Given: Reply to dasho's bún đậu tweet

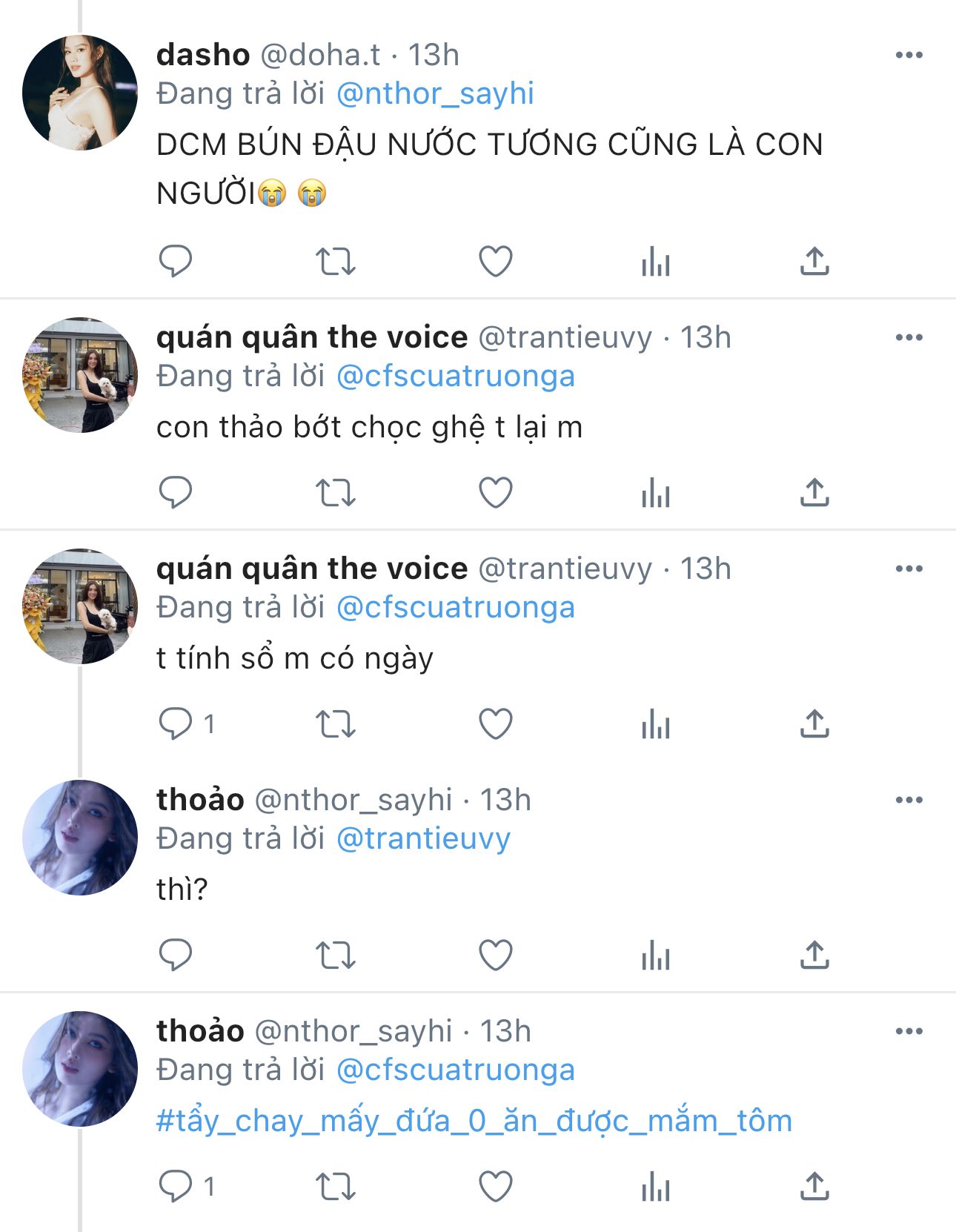Looking at the screenshot, I should click(176, 262).
